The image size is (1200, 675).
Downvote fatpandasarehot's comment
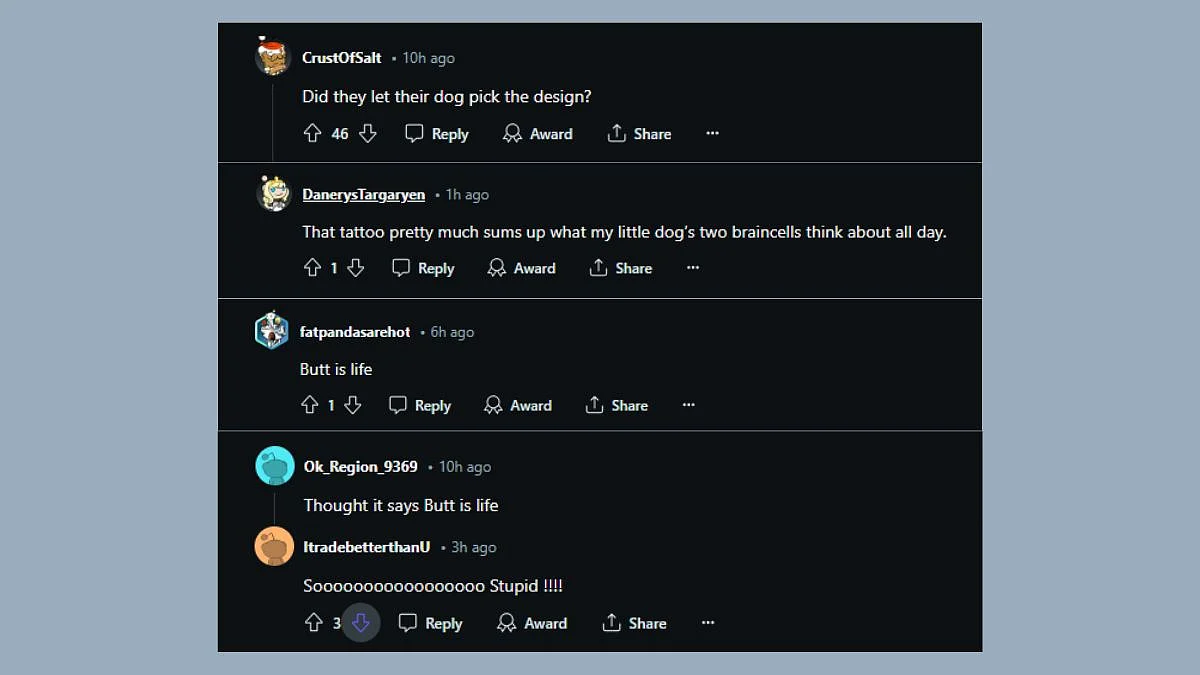[352, 405]
